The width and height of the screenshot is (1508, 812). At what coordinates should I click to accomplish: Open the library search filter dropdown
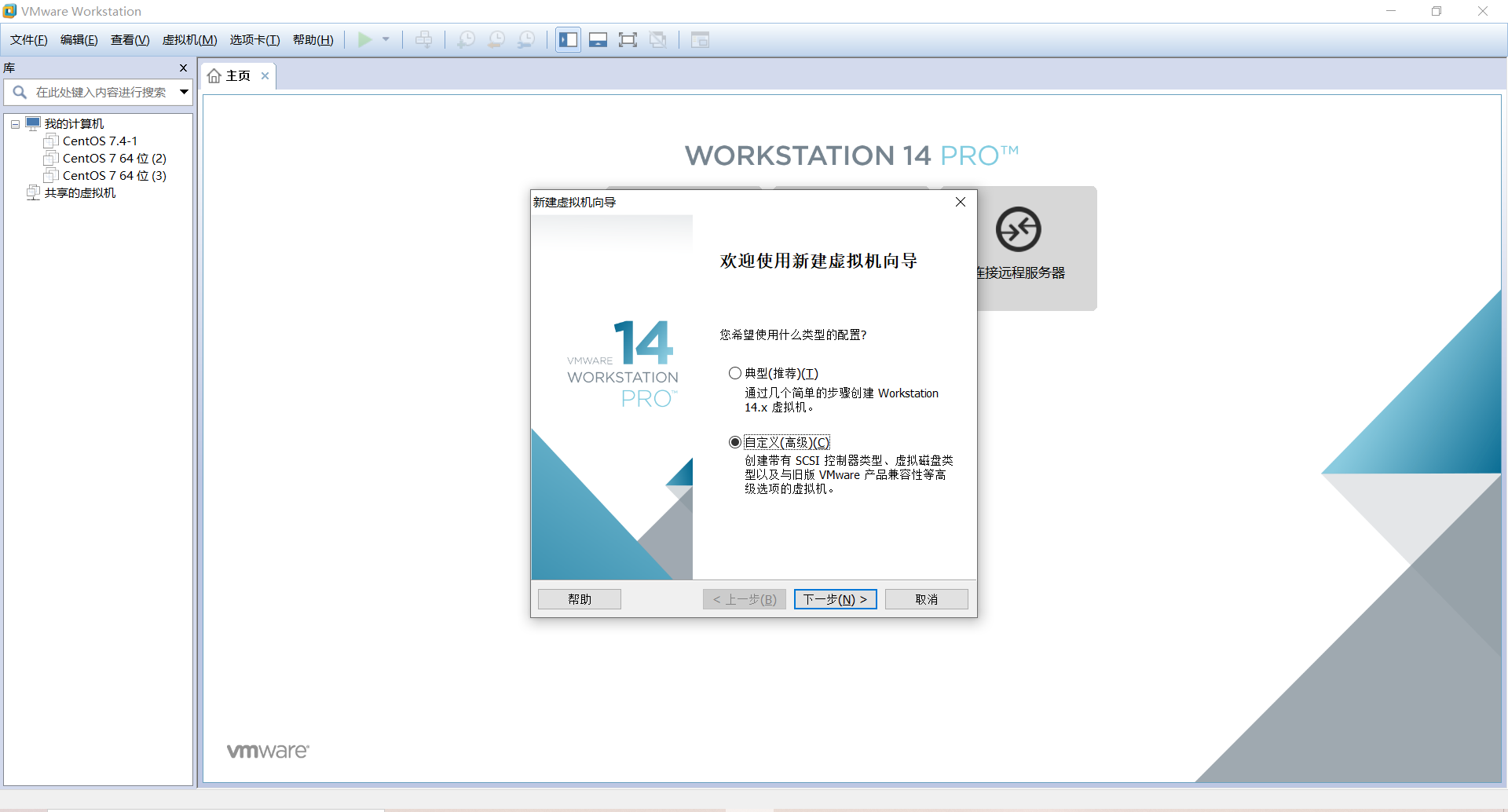coord(184,92)
